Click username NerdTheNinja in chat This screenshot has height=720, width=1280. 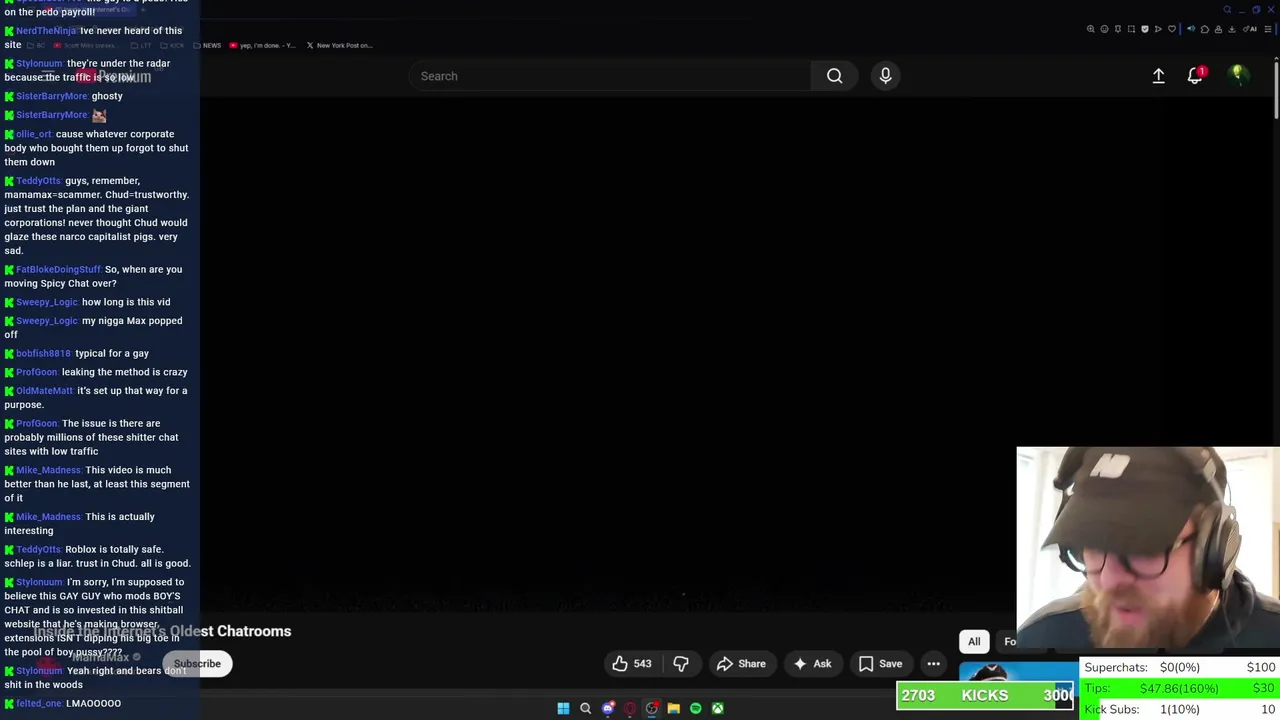[x=46, y=31]
